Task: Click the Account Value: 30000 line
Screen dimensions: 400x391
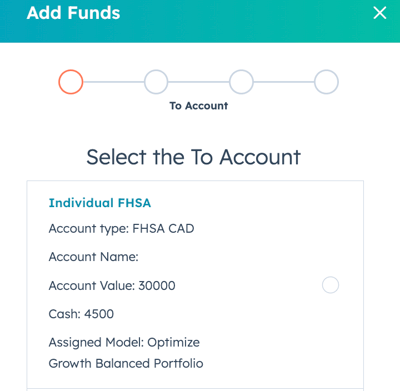Action: click(x=112, y=286)
